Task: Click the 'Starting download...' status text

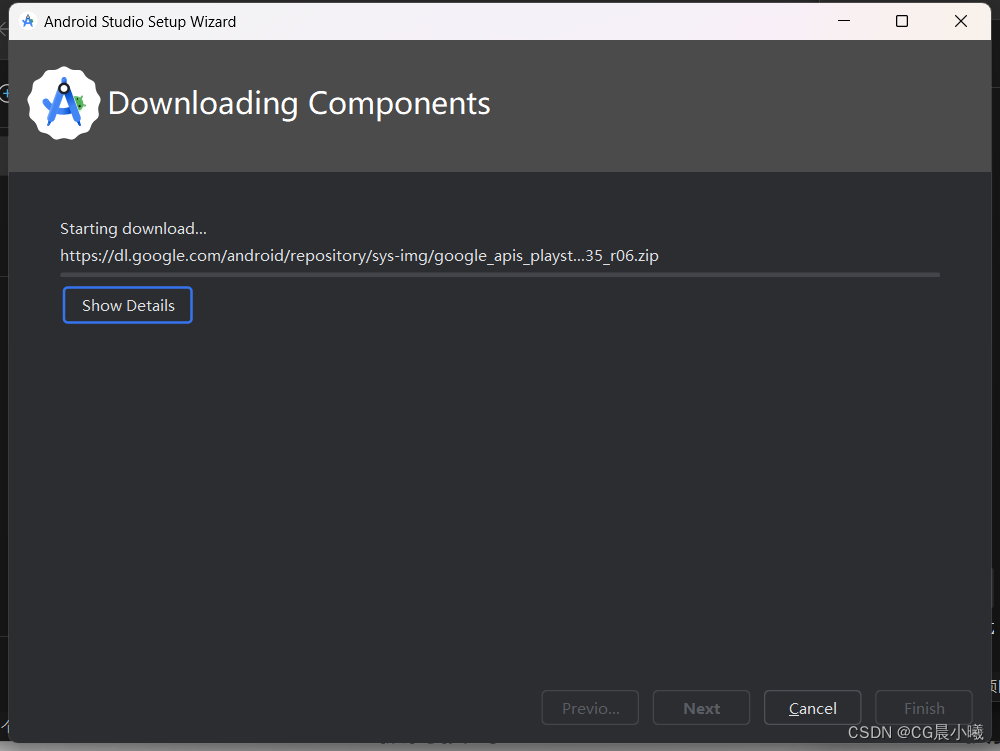Action: pyautogui.click(x=133, y=228)
